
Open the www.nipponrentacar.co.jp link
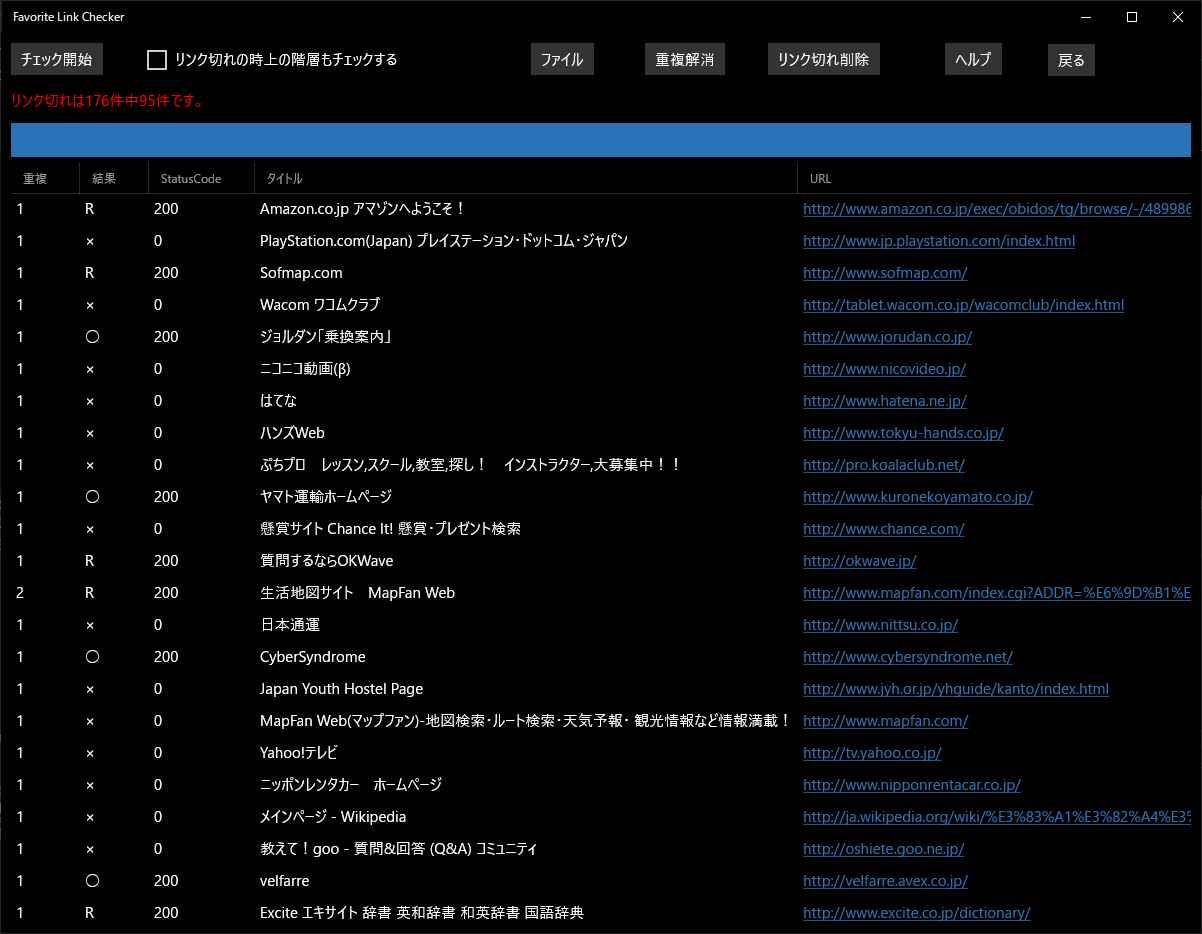(x=912, y=785)
